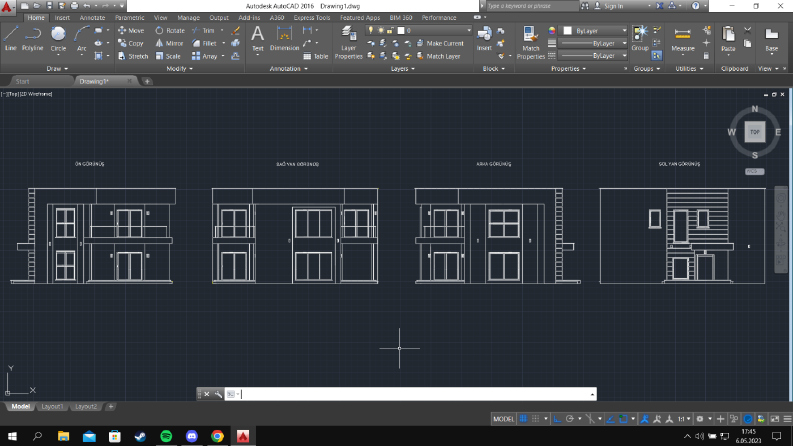Toggle snap mode in status bar
This screenshot has width=793, height=446.
(536, 419)
